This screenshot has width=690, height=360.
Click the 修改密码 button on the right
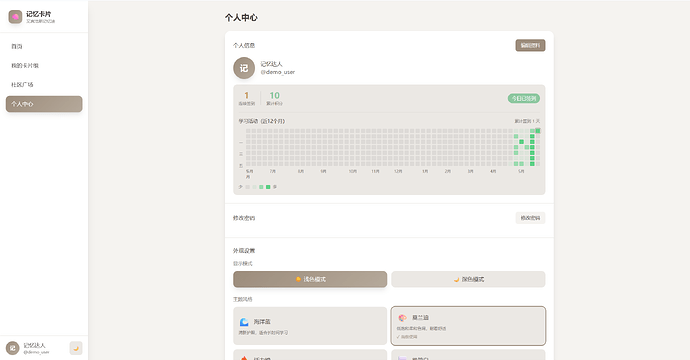coord(530,218)
